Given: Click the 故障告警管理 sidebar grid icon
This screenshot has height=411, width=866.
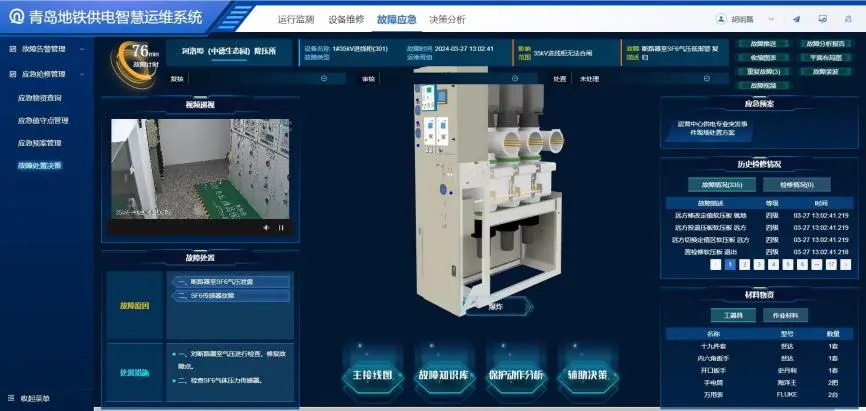Looking at the screenshot, I should click(x=12, y=49).
